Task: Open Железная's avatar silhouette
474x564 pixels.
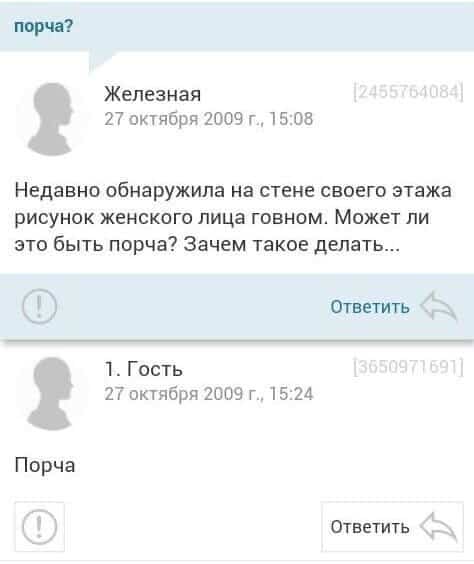Action: pyautogui.click(x=51, y=119)
